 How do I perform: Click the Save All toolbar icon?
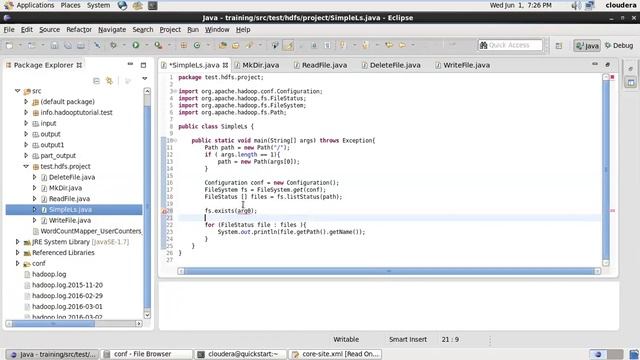click(67, 45)
